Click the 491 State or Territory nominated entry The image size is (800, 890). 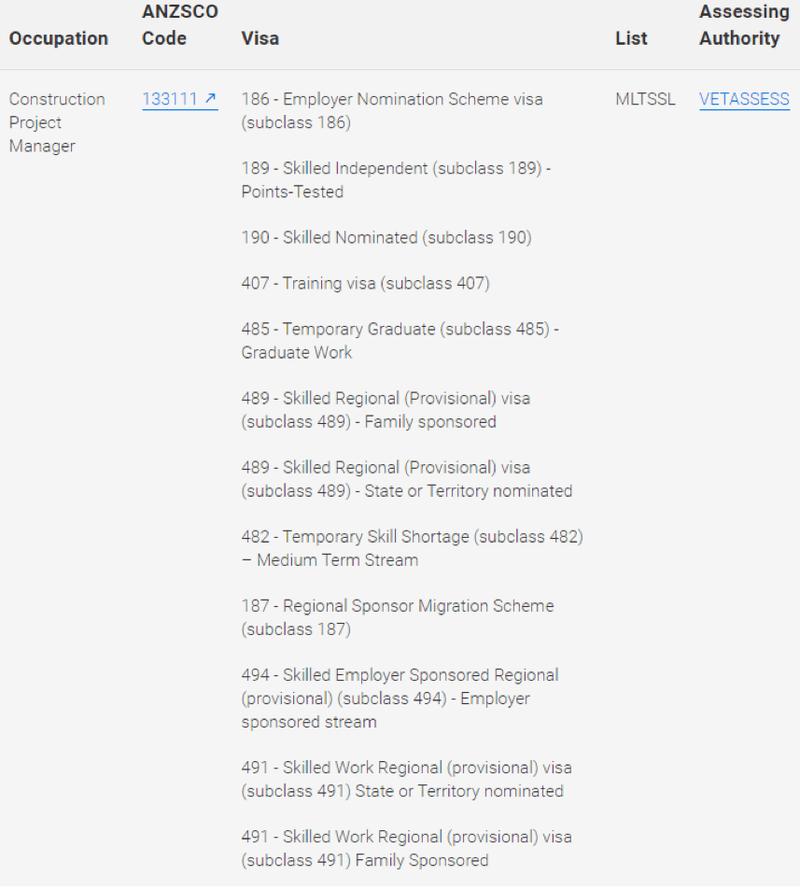coord(406,779)
